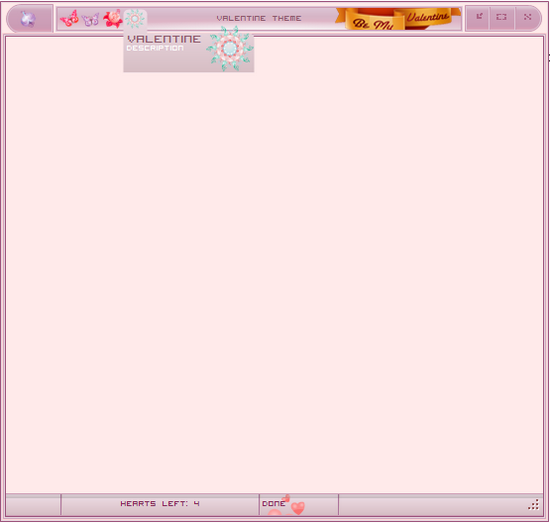Image resolution: width=550 pixels, height=523 pixels.
Task: Minimize the Valentine Theme window
Action: (479, 17)
